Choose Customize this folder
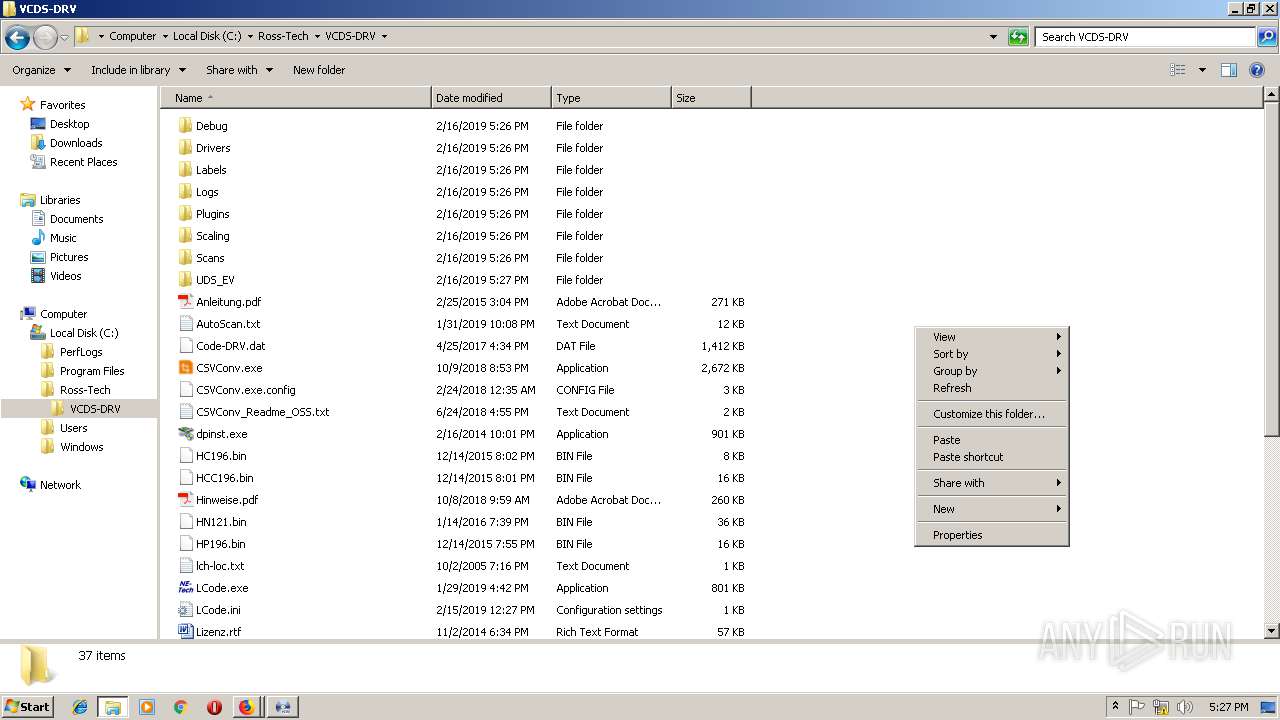 [x=992, y=414]
